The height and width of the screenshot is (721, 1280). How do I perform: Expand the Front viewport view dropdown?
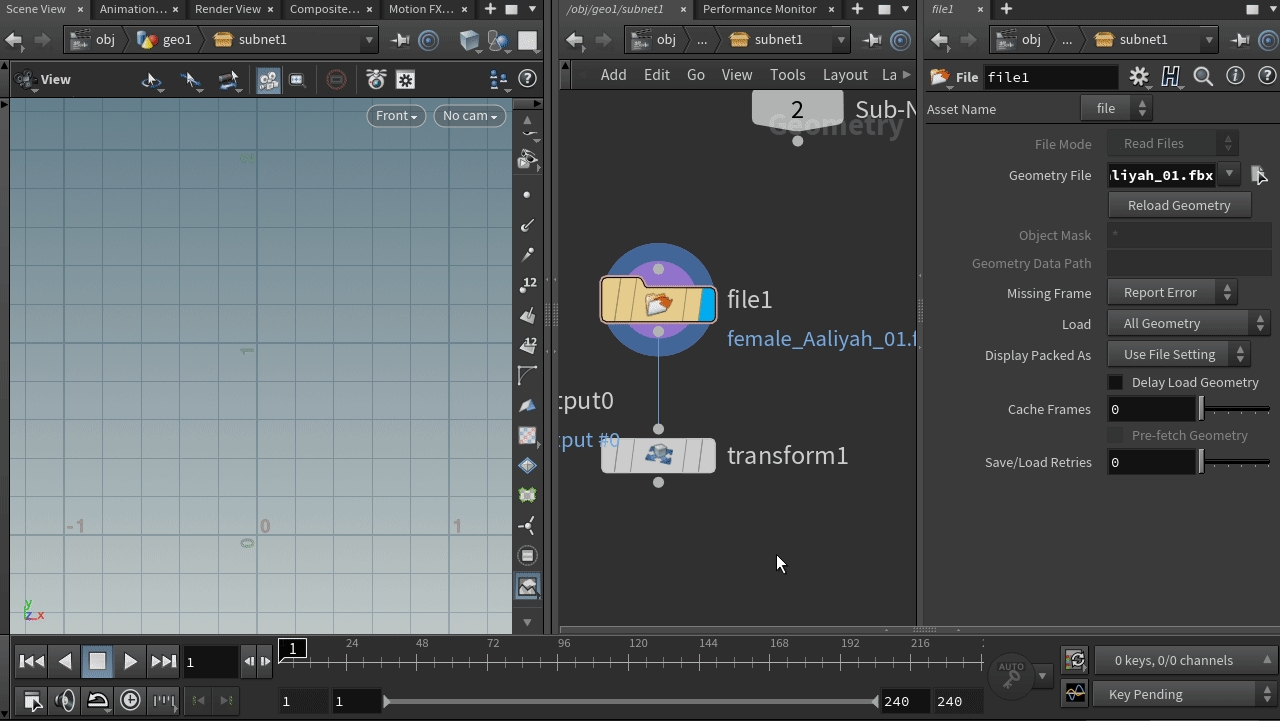coord(396,116)
